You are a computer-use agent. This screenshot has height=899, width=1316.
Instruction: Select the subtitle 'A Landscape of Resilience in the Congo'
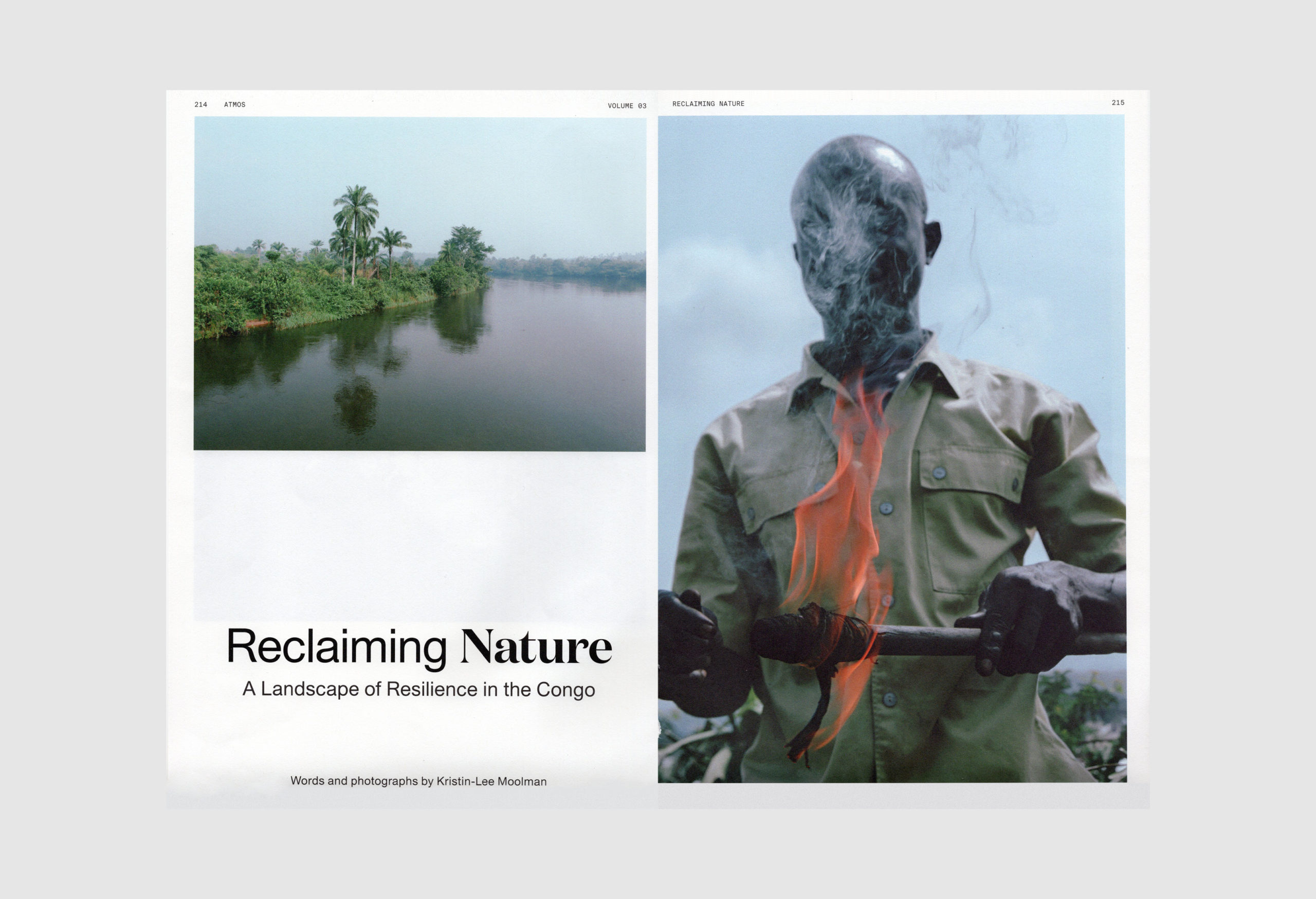(x=418, y=689)
